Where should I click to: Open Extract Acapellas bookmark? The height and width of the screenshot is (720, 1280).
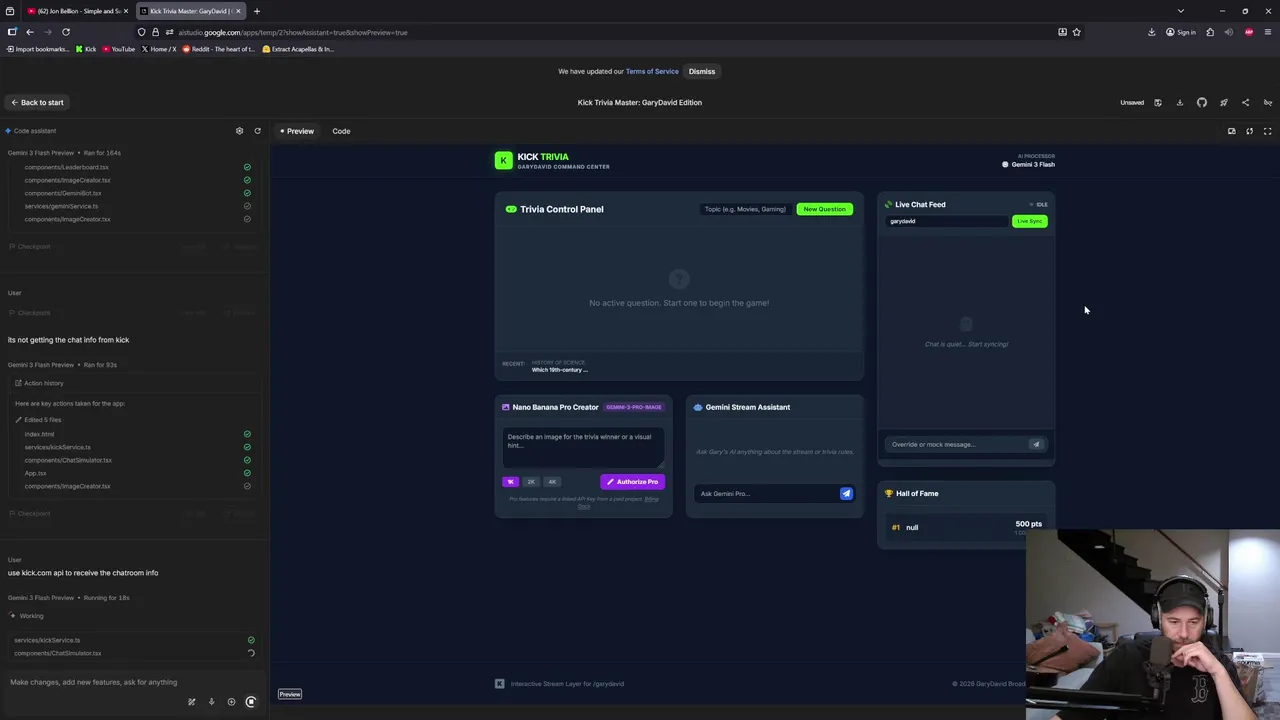coord(298,49)
